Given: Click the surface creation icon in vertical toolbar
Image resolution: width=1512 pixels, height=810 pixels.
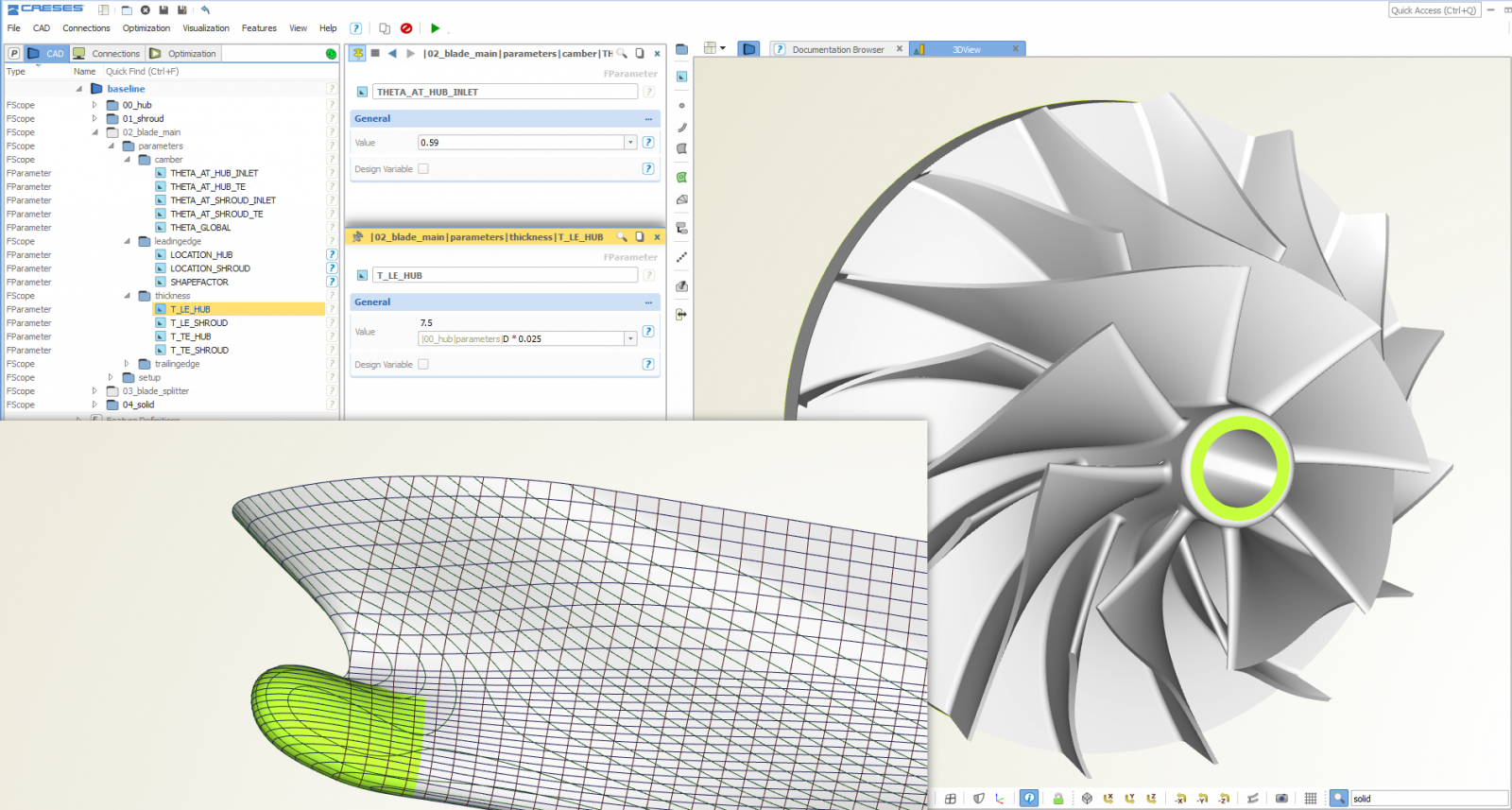Looking at the screenshot, I should pos(681,149).
